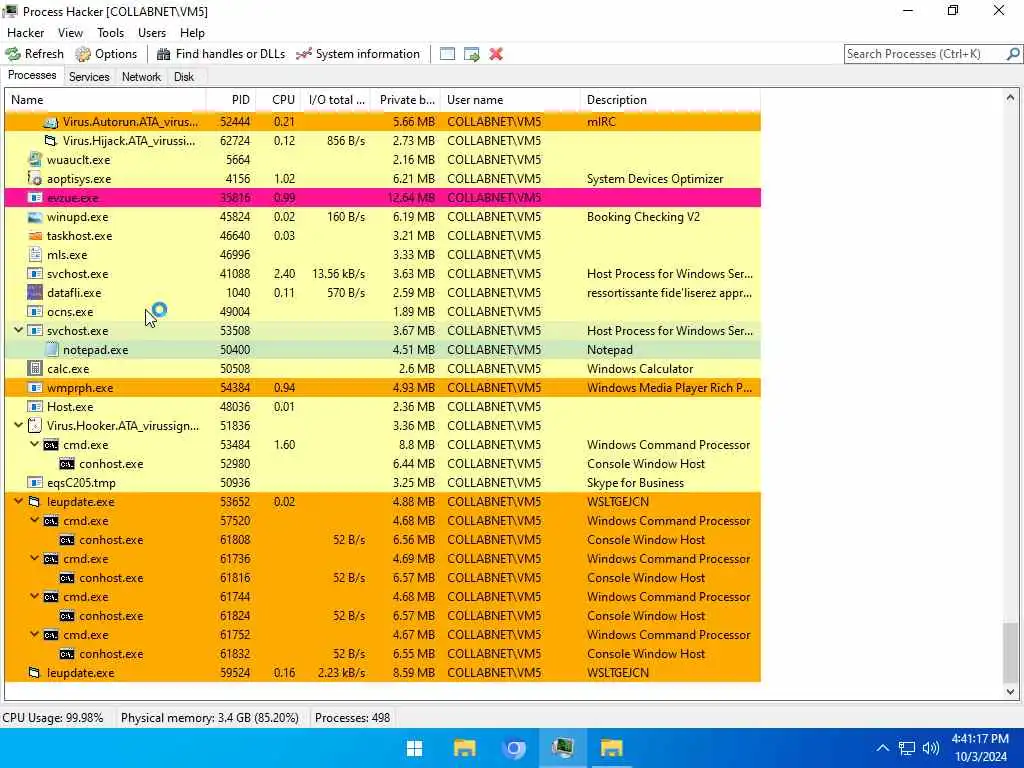
Task: Click the find window toolbar icon
Action: 447,54
